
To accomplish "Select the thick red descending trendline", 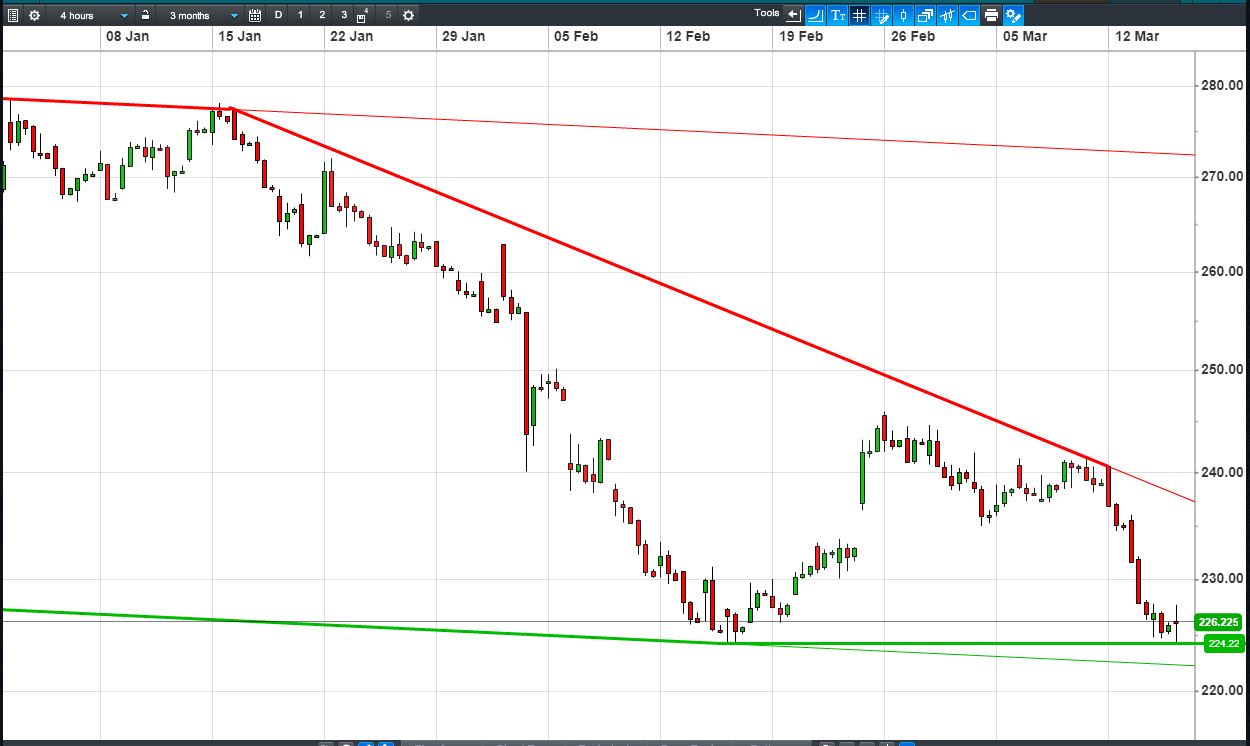I will [670, 287].
